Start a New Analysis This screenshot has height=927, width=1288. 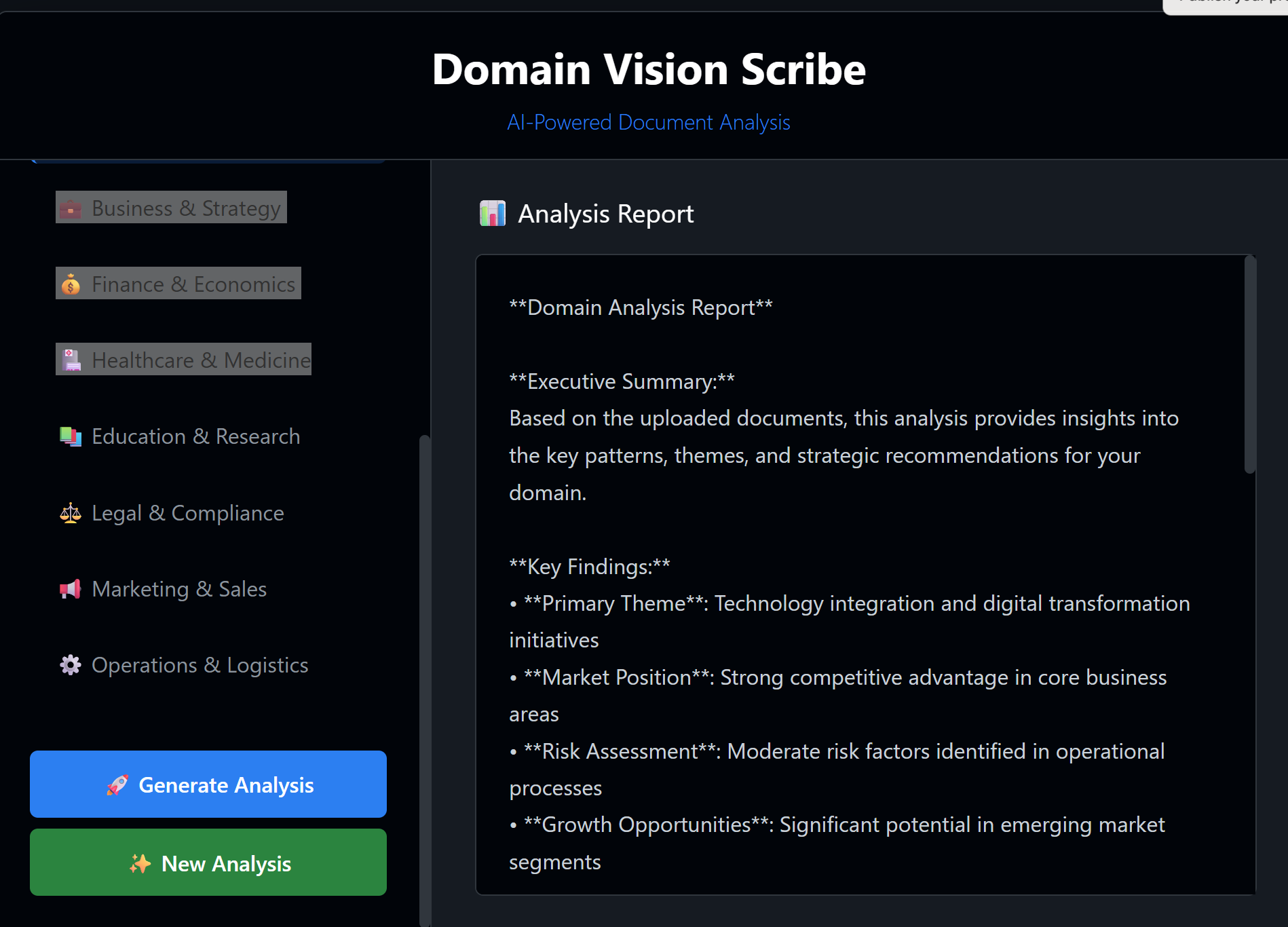click(208, 863)
